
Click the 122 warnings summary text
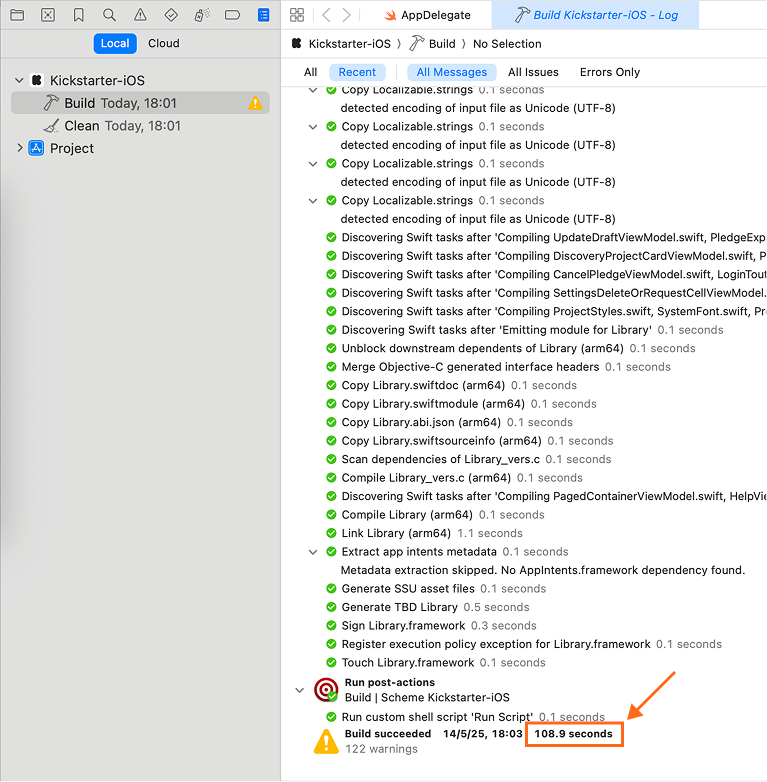(381, 749)
